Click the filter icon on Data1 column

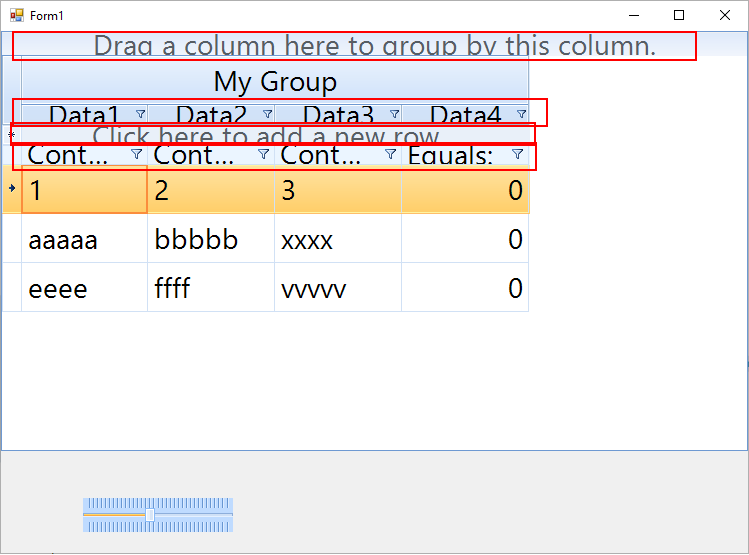pyautogui.click(x=140, y=114)
